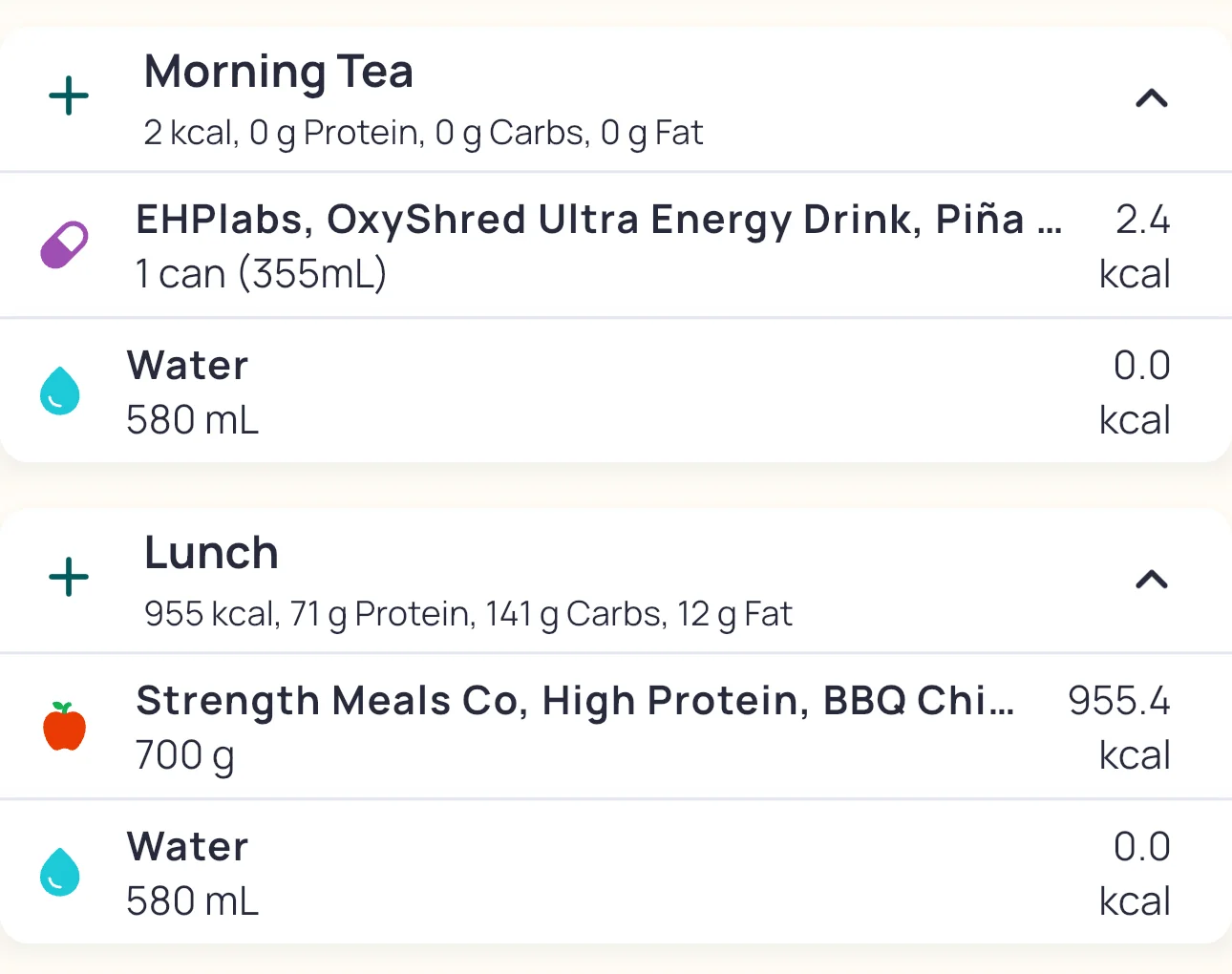1232x974 pixels.
Task: Collapse the Lunch section chevron
Action: [1152, 580]
